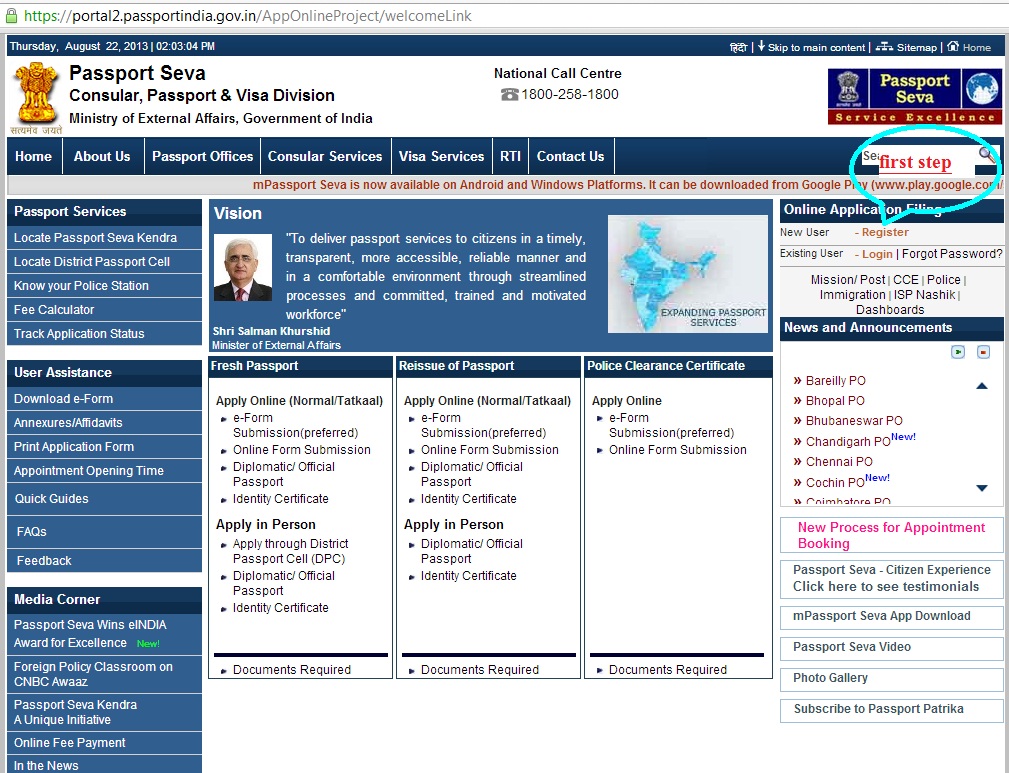Click the stop button in News and Announcements
This screenshot has width=1009, height=773.
[983, 352]
